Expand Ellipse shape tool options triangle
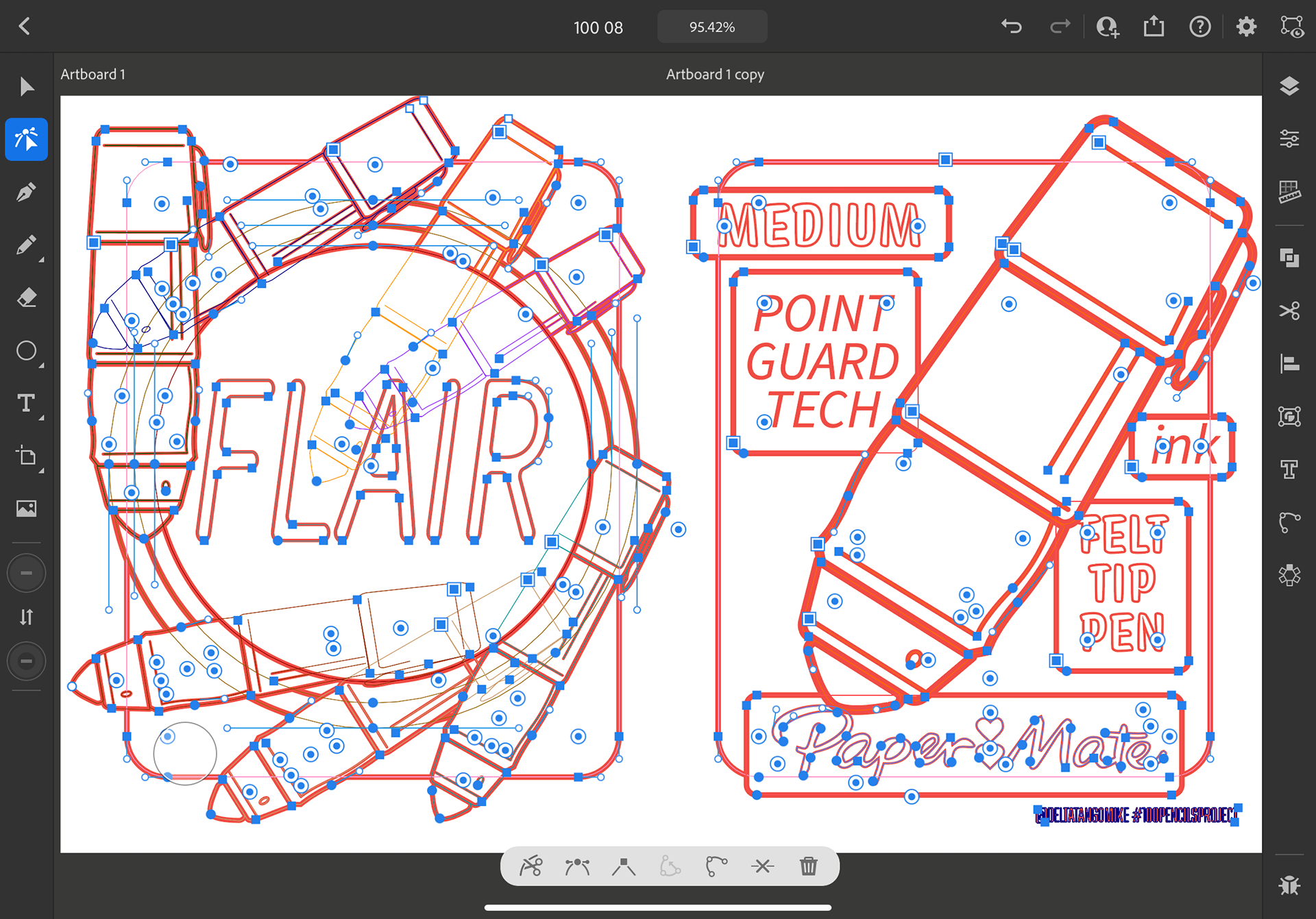Screen dimensions: 1316x919 coord(42,365)
